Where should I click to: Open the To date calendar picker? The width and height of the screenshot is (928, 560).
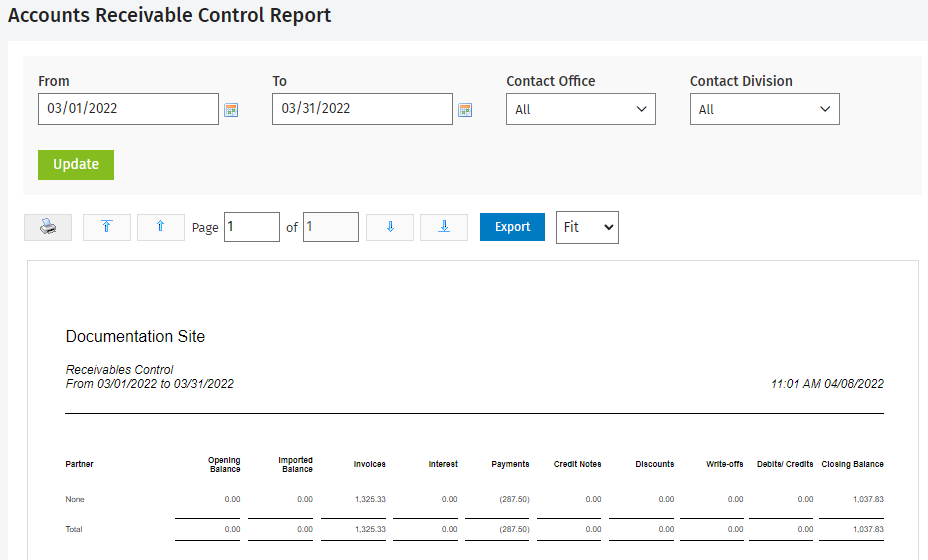pos(465,110)
